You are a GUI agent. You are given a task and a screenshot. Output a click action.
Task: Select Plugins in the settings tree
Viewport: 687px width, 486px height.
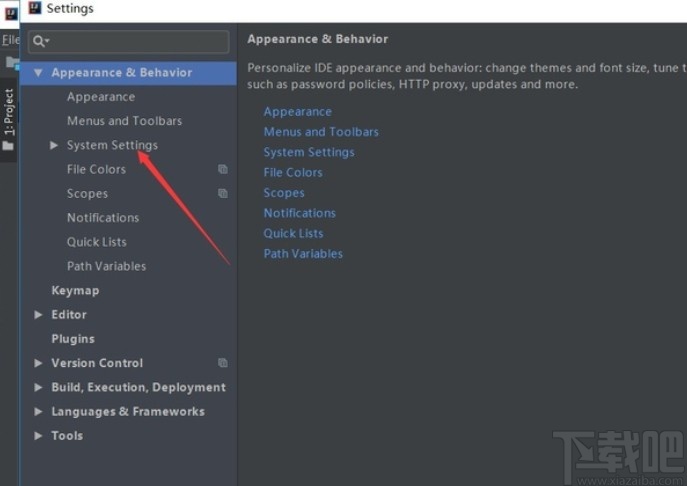point(73,339)
